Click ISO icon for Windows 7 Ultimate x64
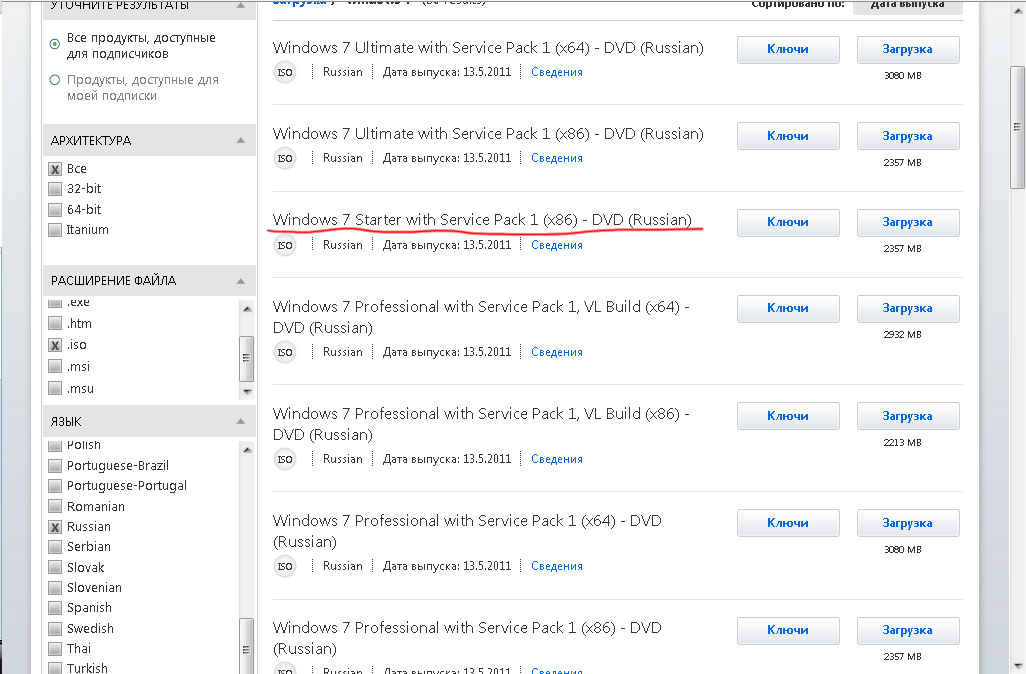The height and width of the screenshot is (674, 1026). coord(285,72)
